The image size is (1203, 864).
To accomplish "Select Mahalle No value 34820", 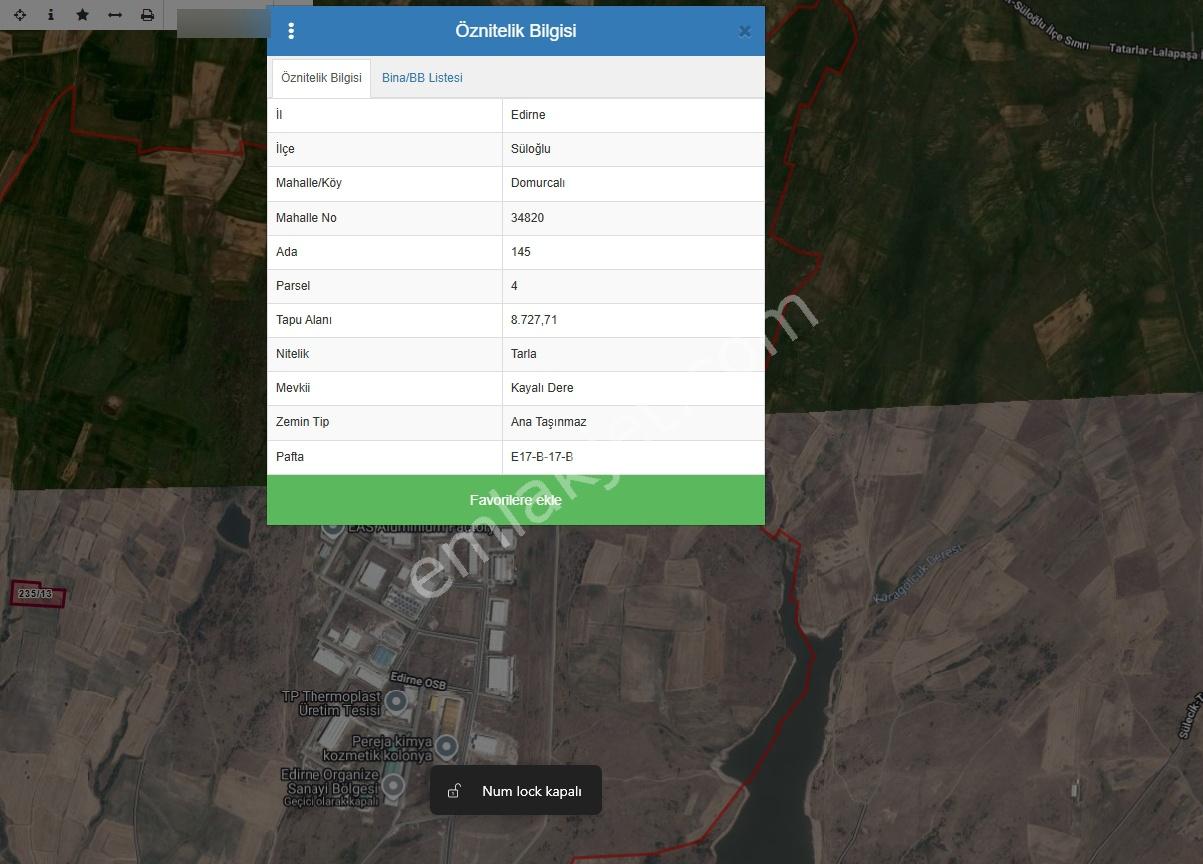I will coord(527,218).
